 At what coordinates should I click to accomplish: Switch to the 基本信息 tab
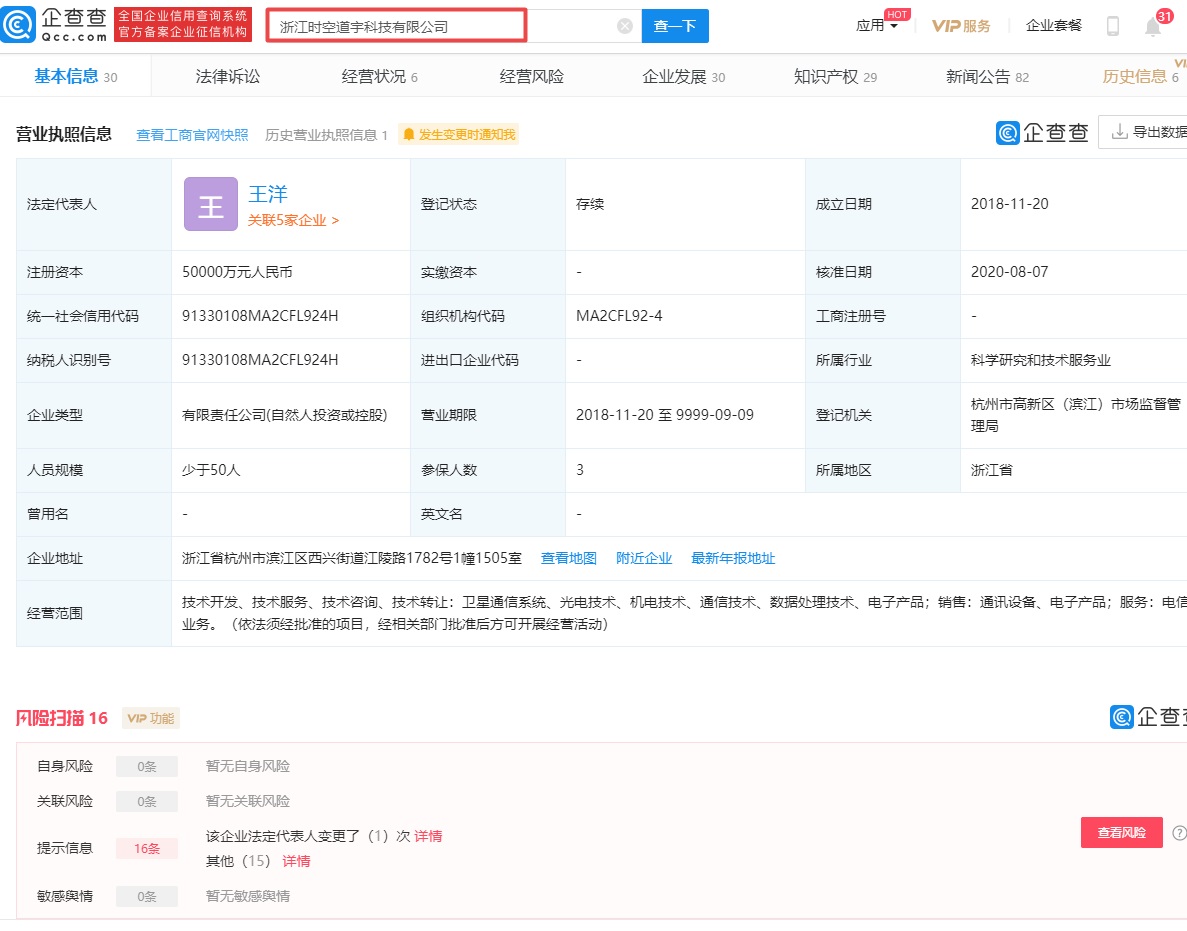point(76,76)
